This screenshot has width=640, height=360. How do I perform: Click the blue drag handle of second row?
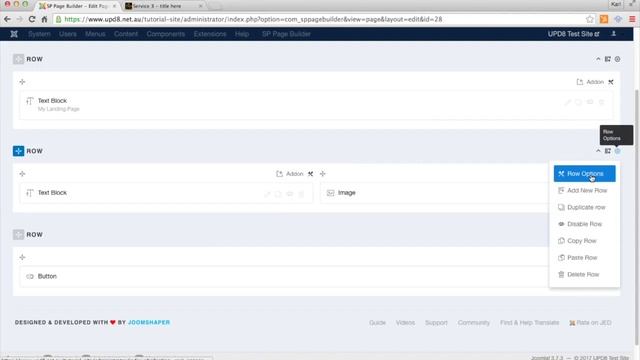18,151
